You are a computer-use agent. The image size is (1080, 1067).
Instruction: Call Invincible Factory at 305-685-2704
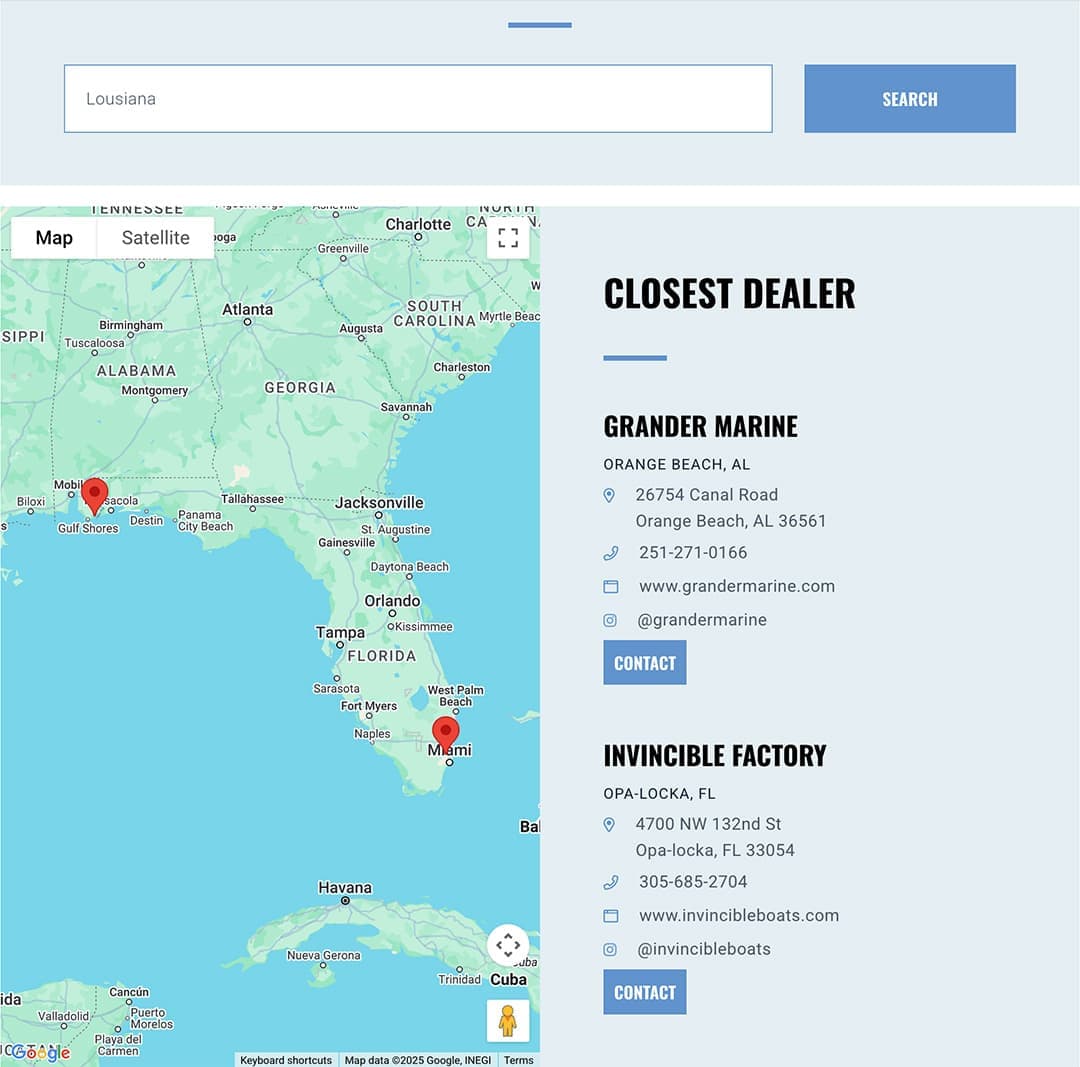click(x=693, y=882)
